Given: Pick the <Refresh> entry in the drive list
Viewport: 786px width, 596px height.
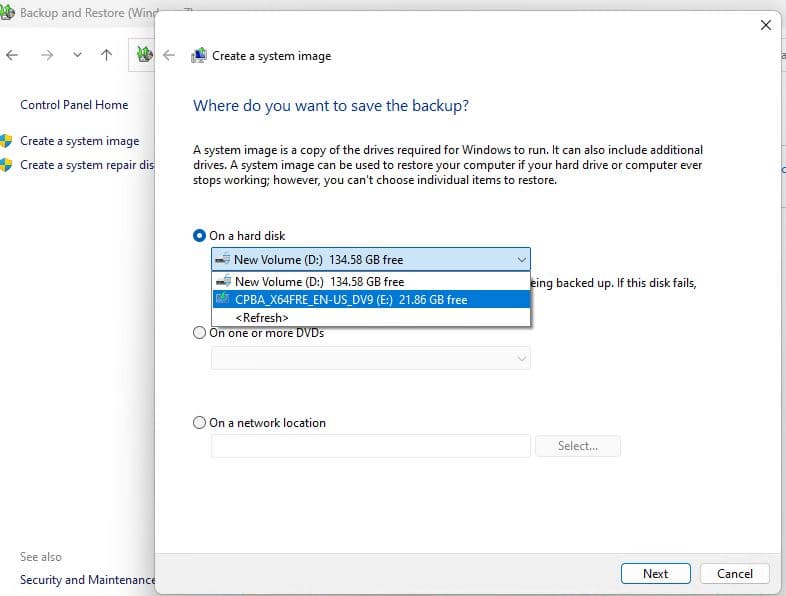Looking at the screenshot, I should [262, 317].
